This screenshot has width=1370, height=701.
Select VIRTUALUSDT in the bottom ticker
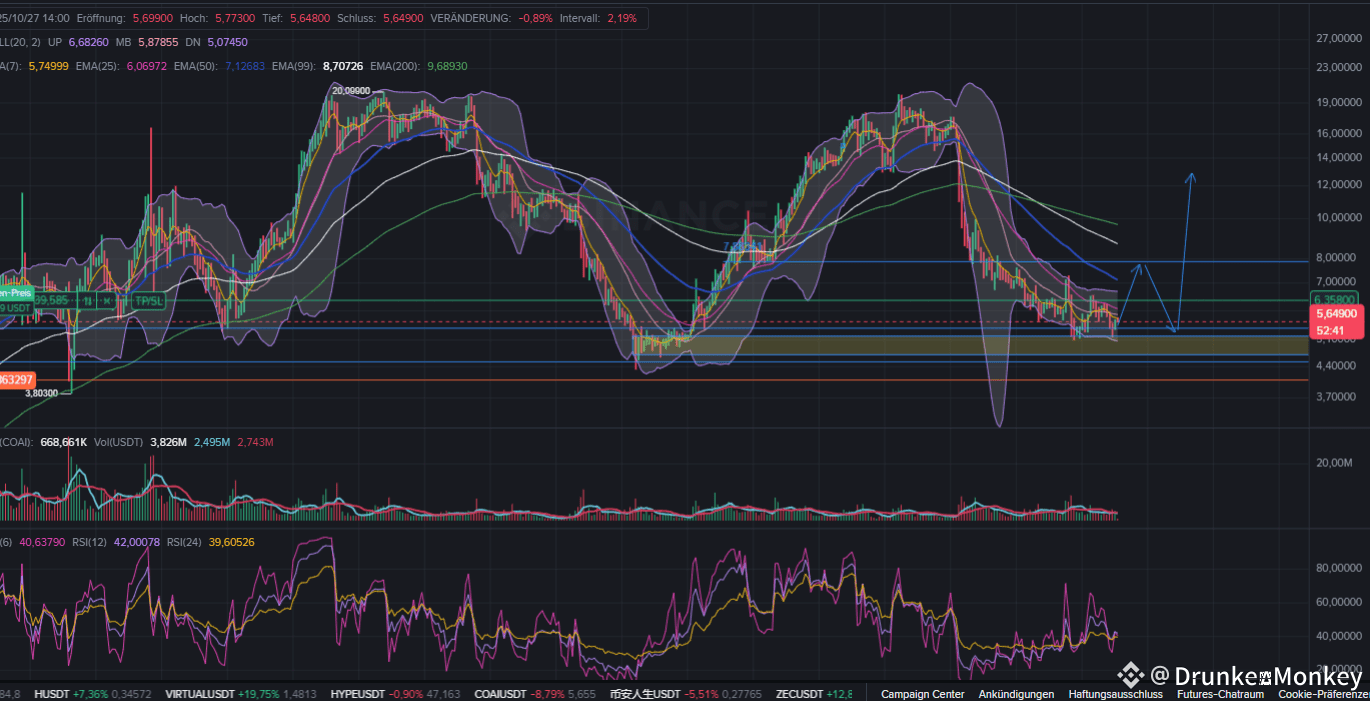click(x=200, y=694)
